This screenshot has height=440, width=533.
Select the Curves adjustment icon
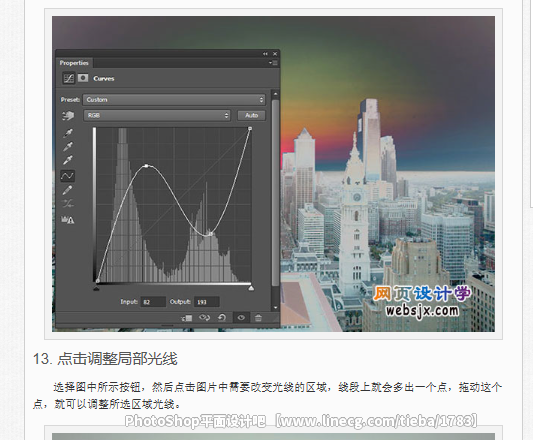pos(68,79)
